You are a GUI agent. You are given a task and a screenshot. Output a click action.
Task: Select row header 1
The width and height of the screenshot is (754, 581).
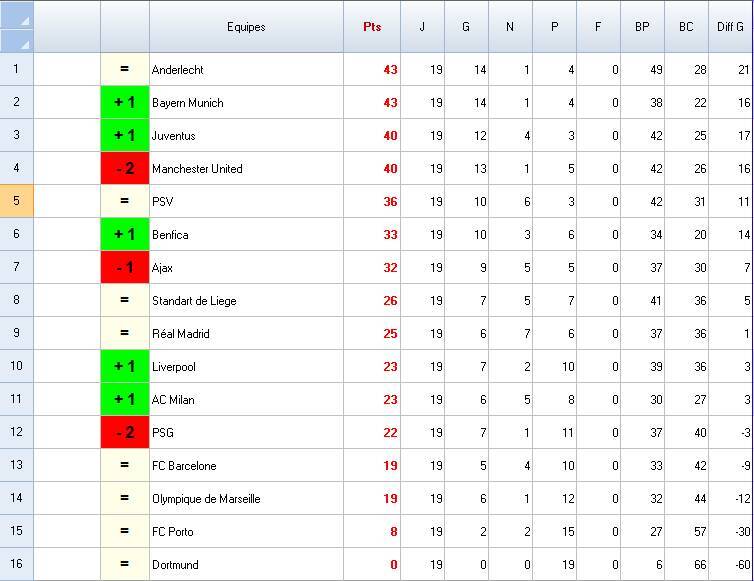(16, 69)
